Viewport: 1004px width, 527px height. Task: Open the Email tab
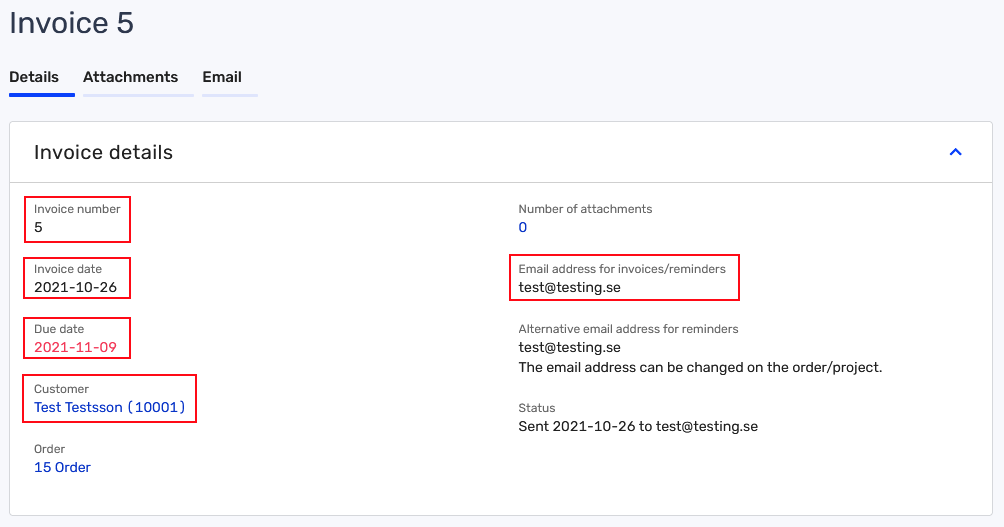click(222, 77)
